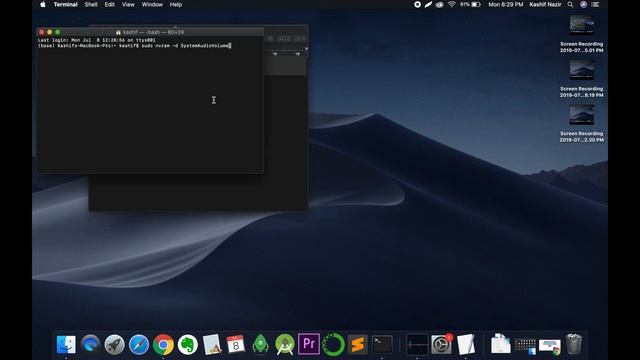
Task: Open the green circular ring app in Dock
Action: point(333,344)
